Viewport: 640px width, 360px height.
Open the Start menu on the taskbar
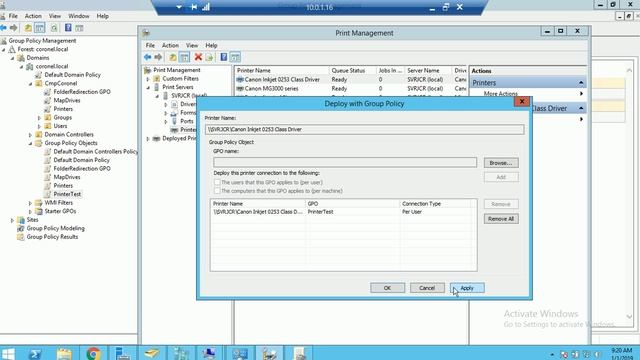[x=8, y=353]
